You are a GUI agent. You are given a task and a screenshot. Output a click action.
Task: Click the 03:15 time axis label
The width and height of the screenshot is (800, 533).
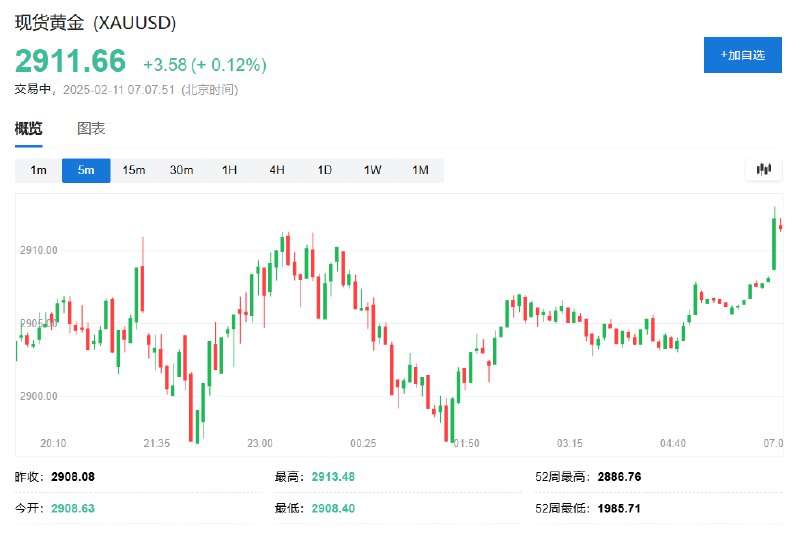click(x=569, y=443)
